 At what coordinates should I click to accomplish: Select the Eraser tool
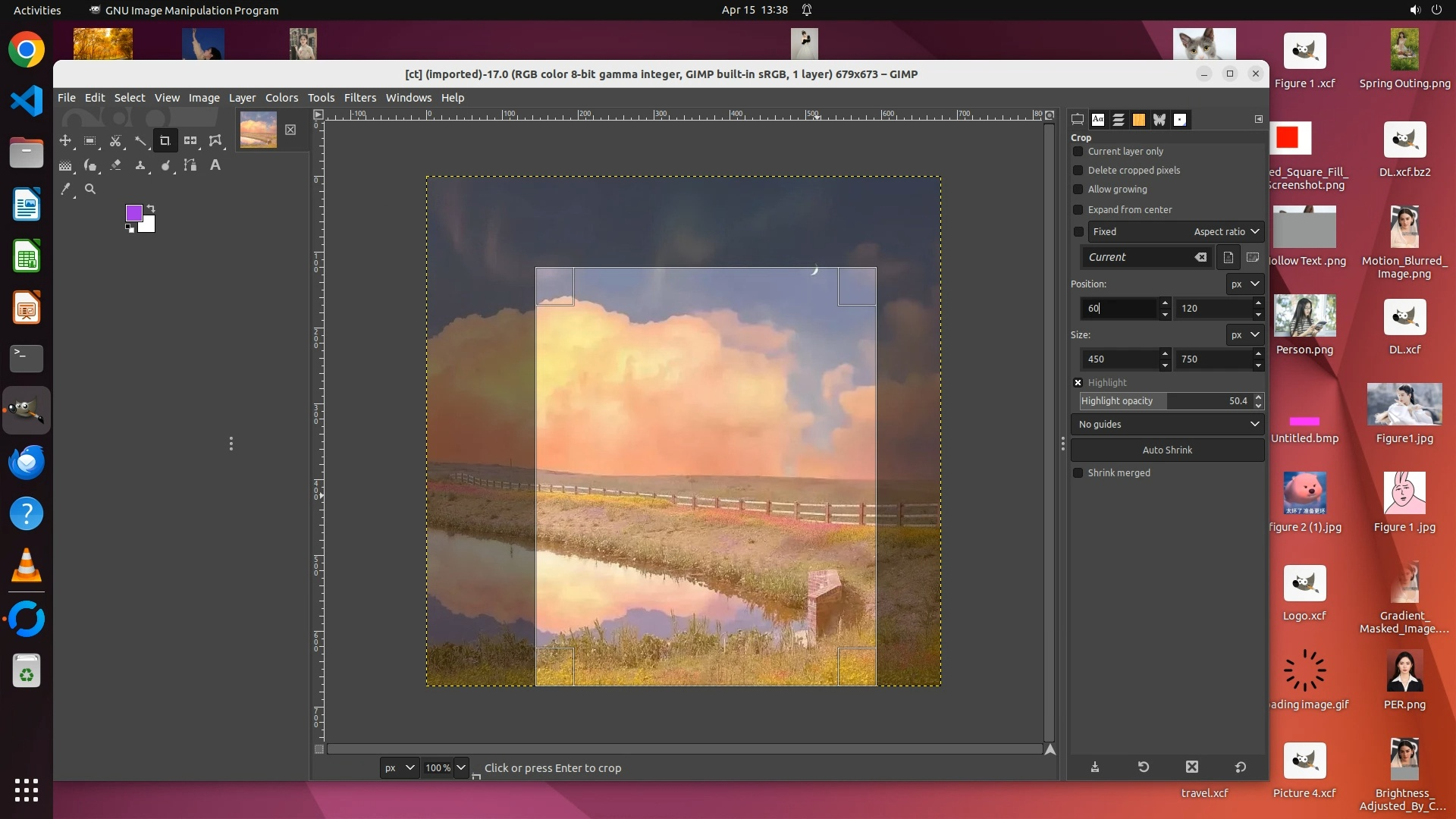[x=115, y=165]
